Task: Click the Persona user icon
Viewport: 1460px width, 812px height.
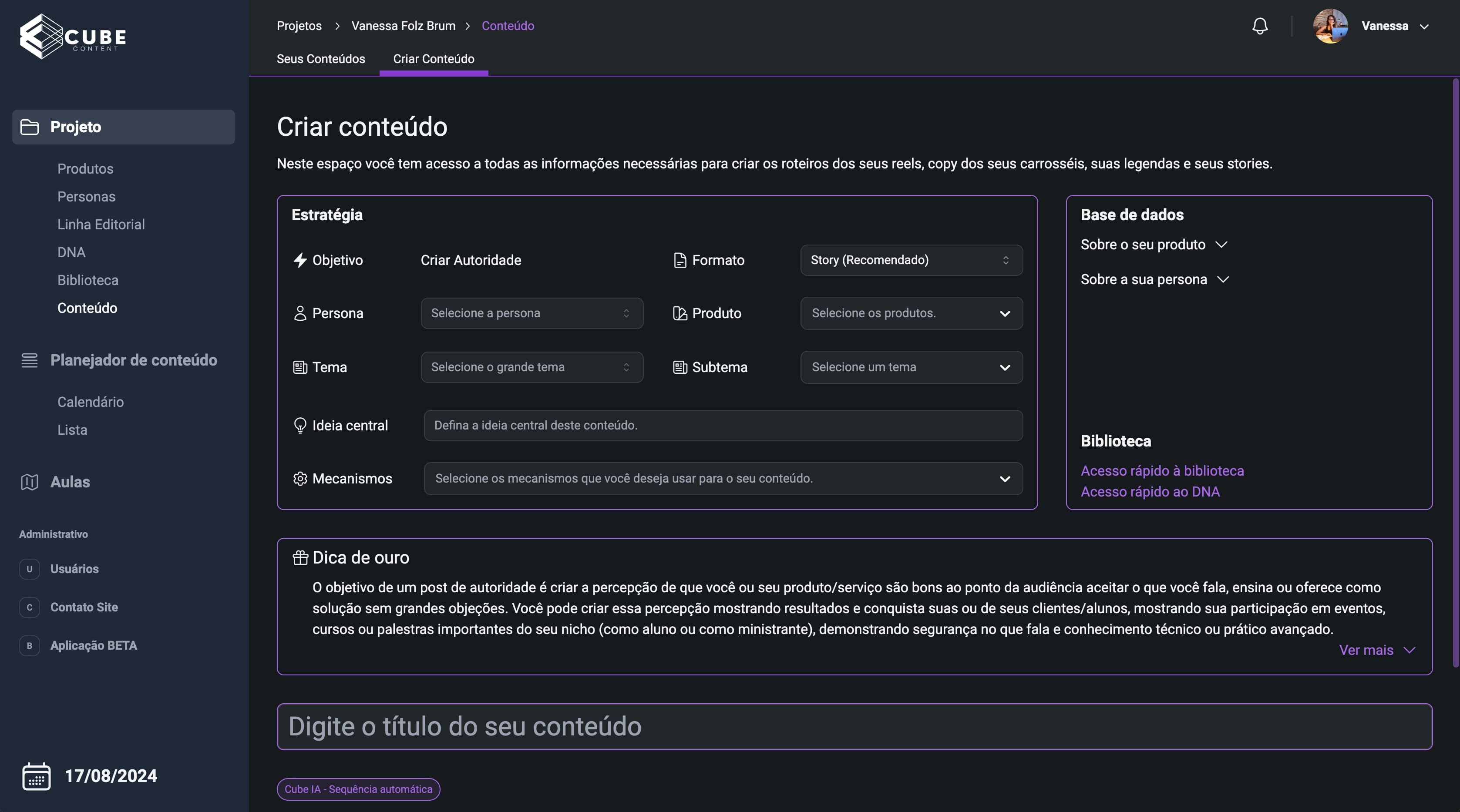Action: pos(300,313)
